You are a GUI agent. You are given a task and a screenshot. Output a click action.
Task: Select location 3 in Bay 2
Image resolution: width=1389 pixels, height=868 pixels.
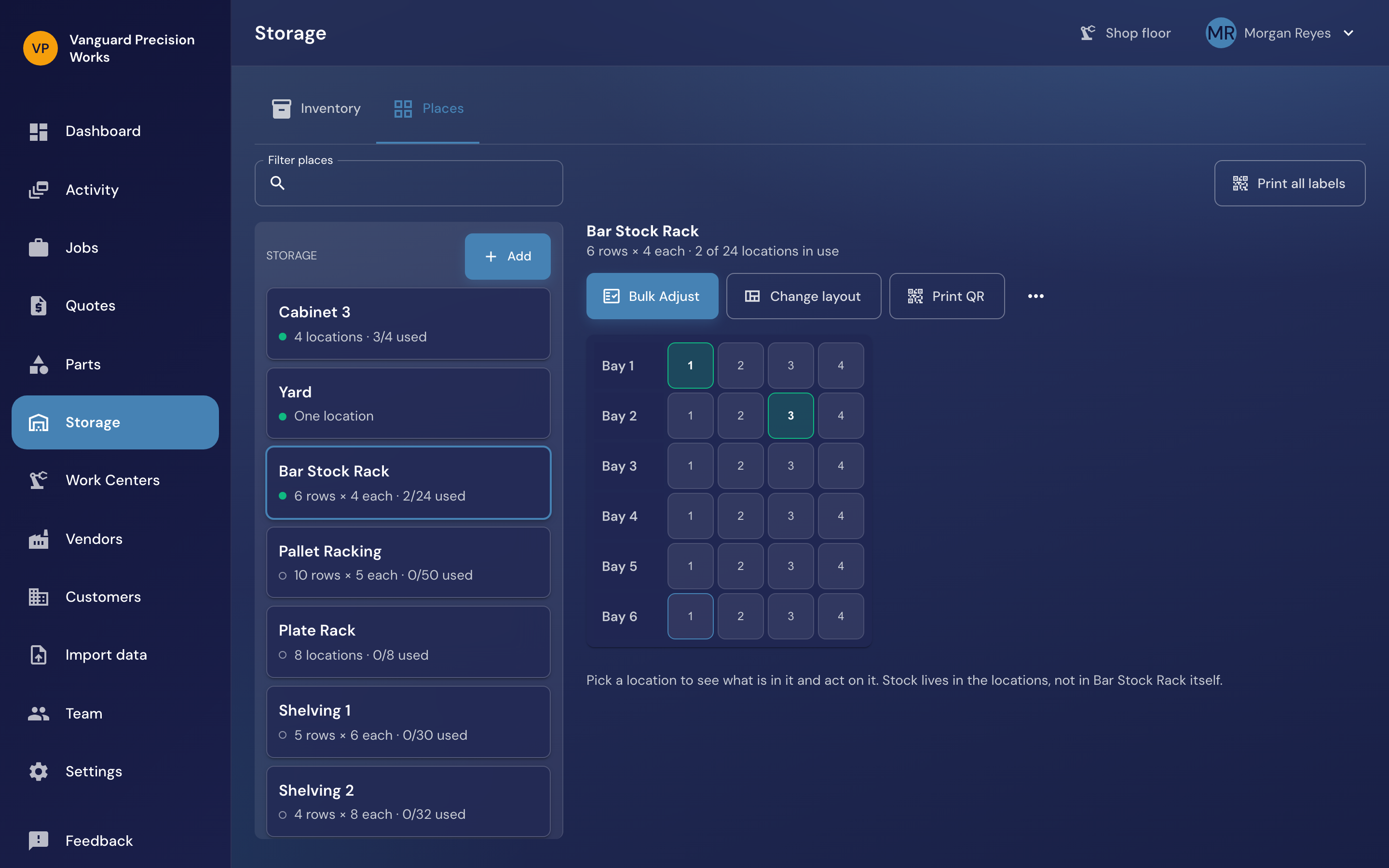(790, 416)
